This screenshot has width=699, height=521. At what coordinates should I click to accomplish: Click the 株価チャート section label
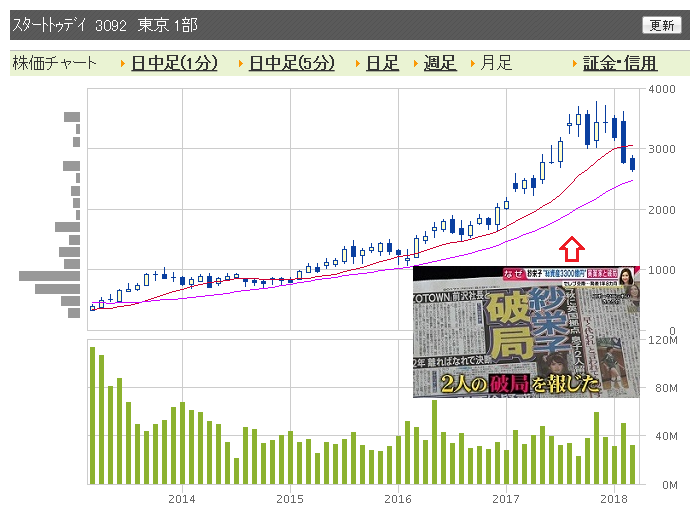(54, 63)
